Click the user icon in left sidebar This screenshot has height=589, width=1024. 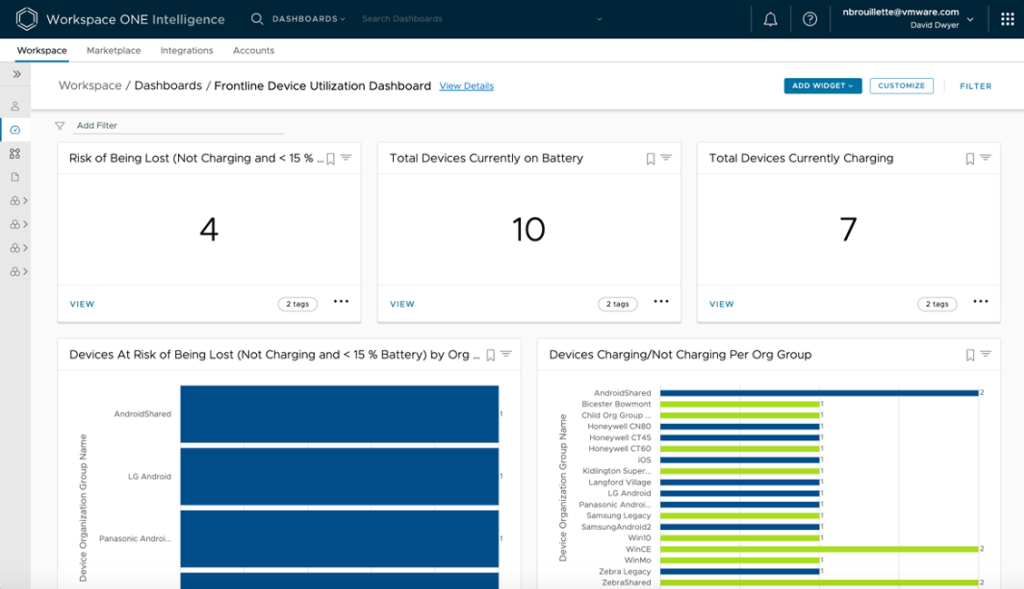[x=15, y=106]
